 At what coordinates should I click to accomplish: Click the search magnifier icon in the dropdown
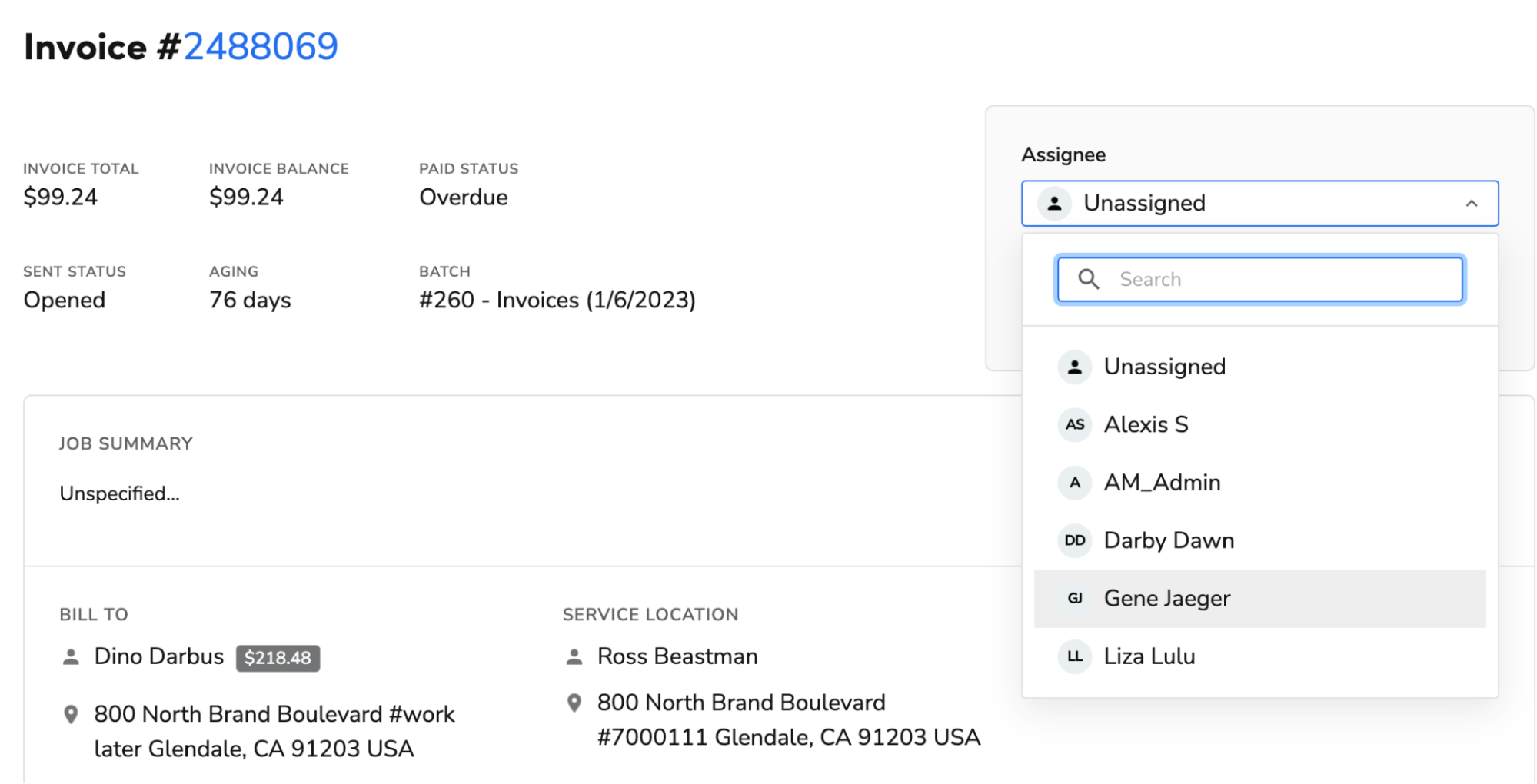[1089, 279]
